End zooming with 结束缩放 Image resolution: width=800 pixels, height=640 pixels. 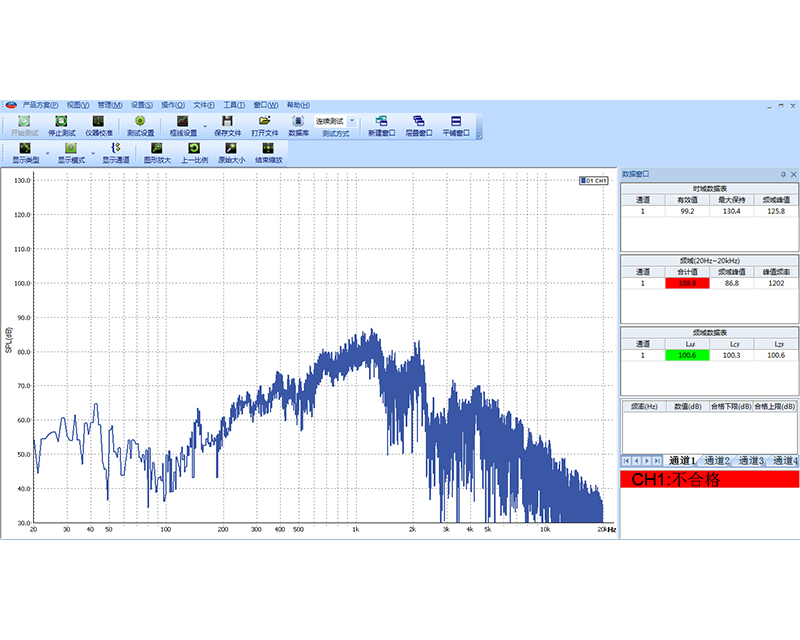click(268, 153)
